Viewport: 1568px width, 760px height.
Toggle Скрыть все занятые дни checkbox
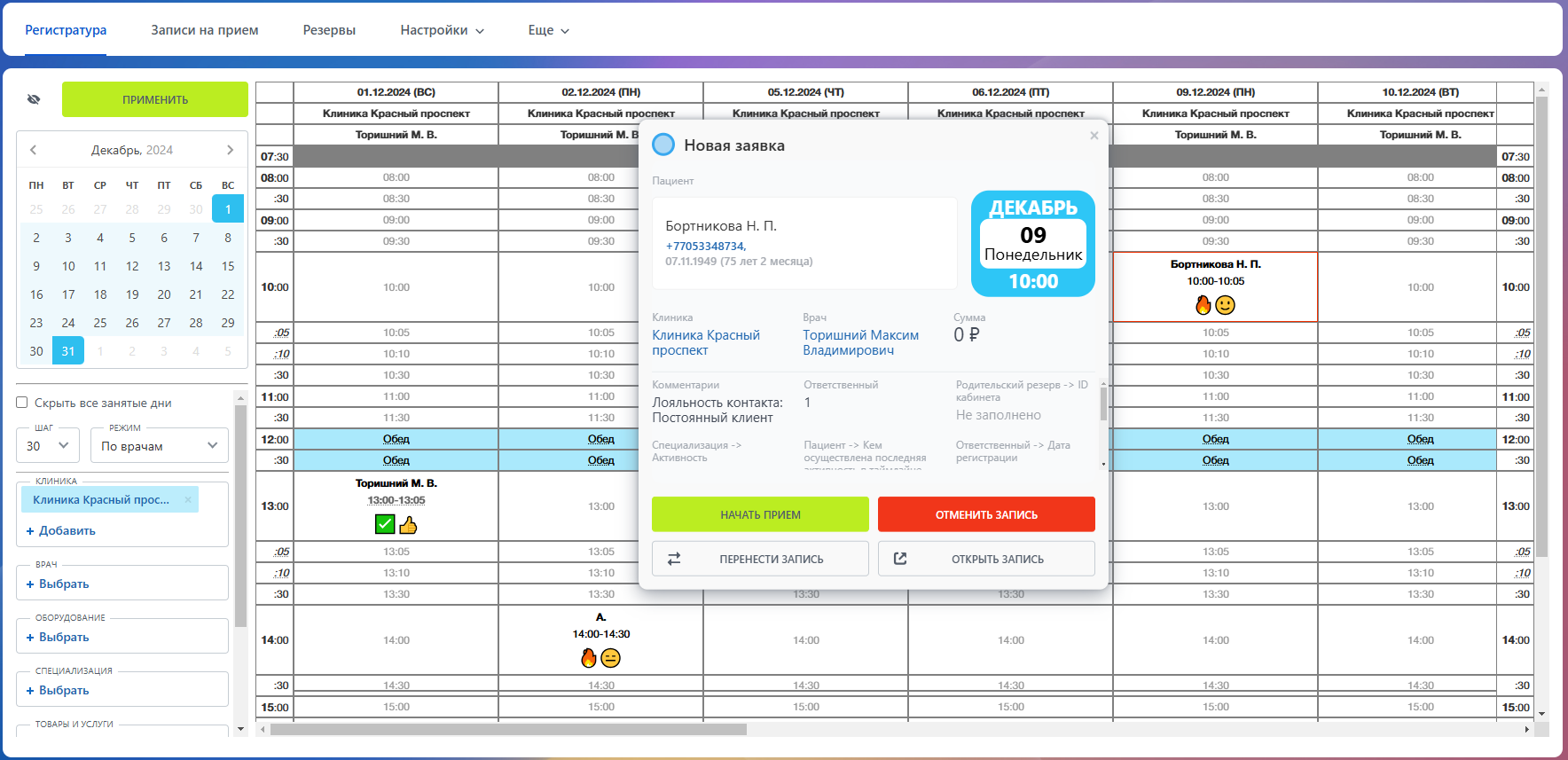click(22, 403)
